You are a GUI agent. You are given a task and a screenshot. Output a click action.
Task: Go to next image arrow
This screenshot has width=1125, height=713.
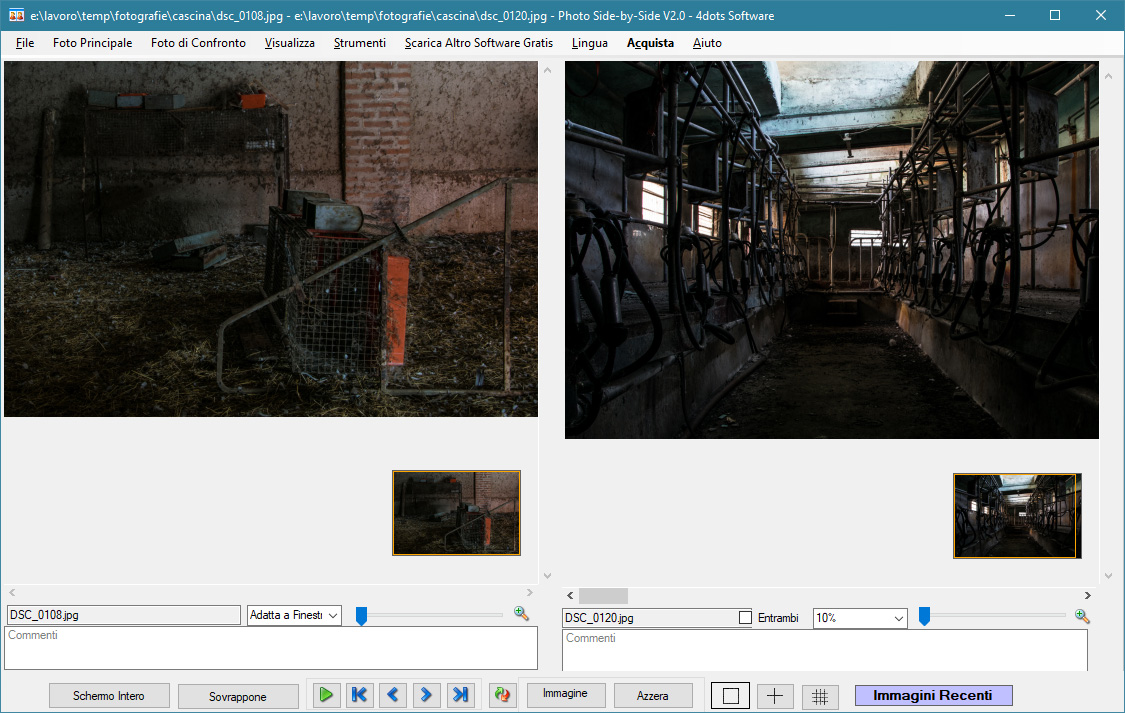click(x=426, y=695)
